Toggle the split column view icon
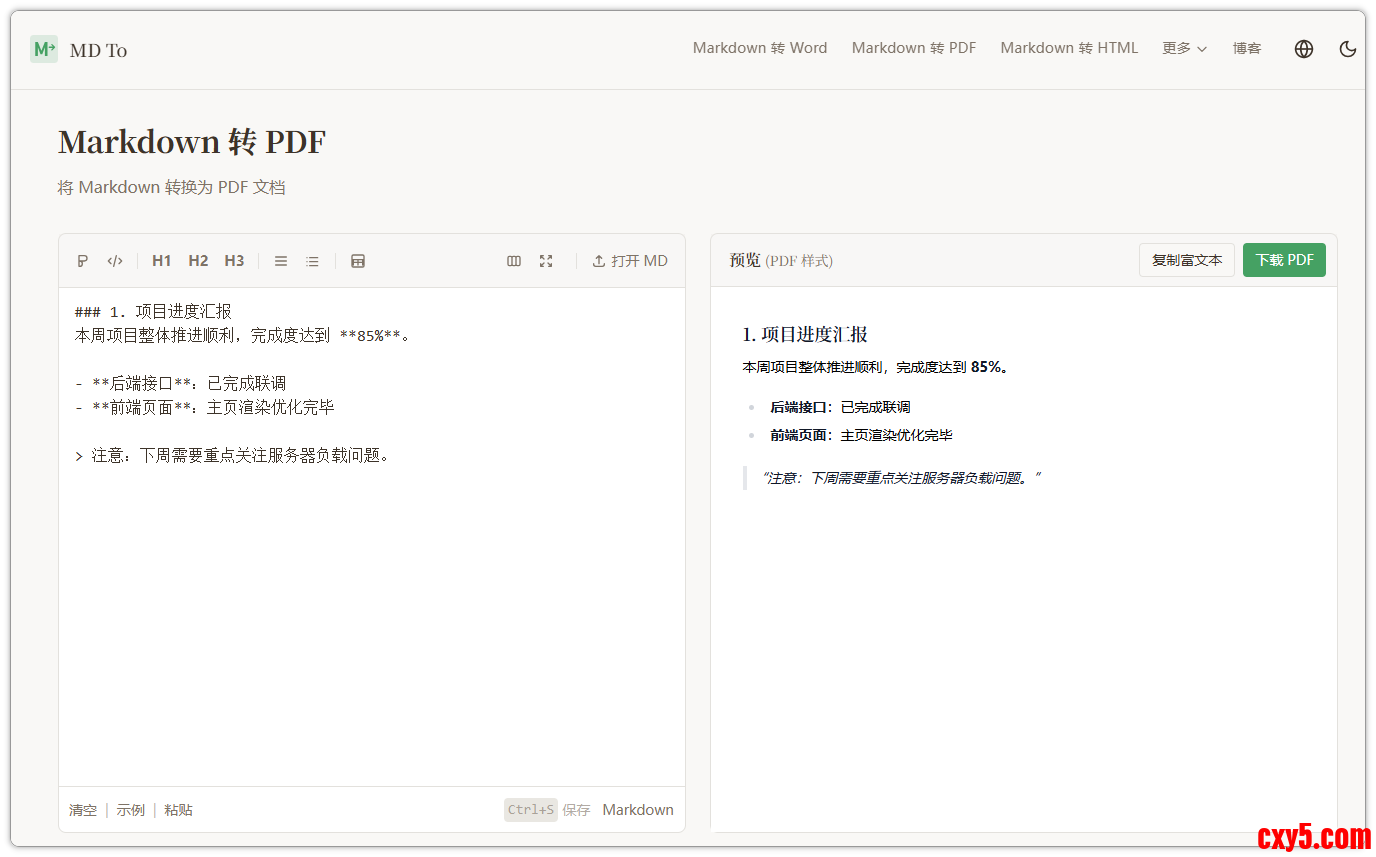 (514, 261)
